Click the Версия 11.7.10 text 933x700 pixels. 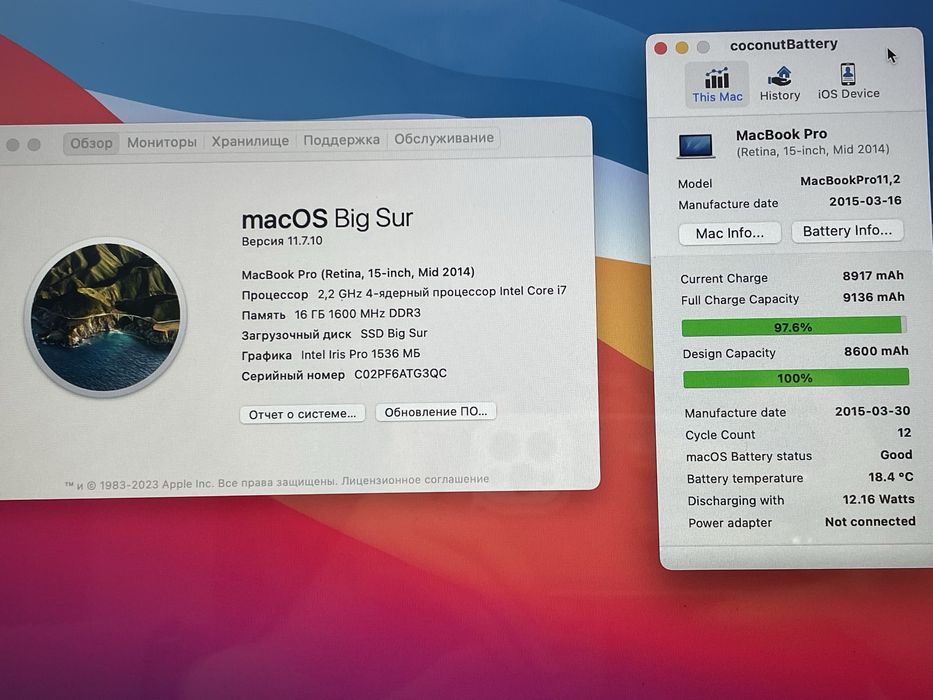[x=282, y=241]
